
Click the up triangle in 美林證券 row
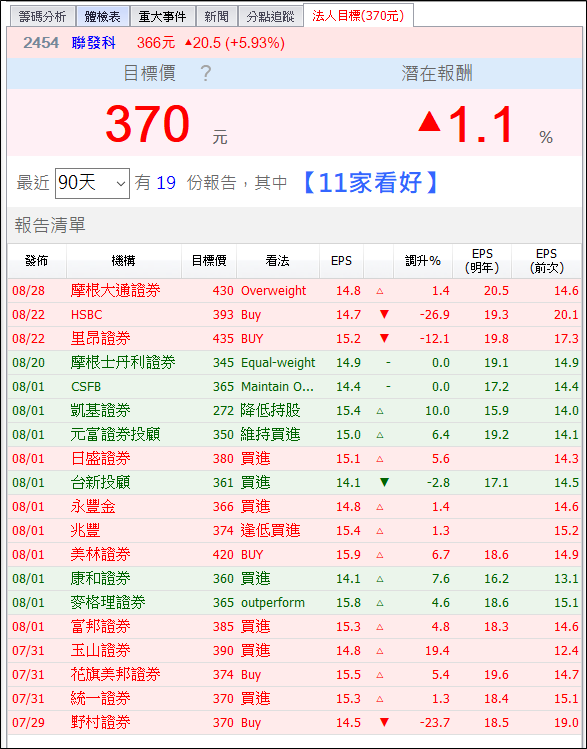(x=380, y=555)
